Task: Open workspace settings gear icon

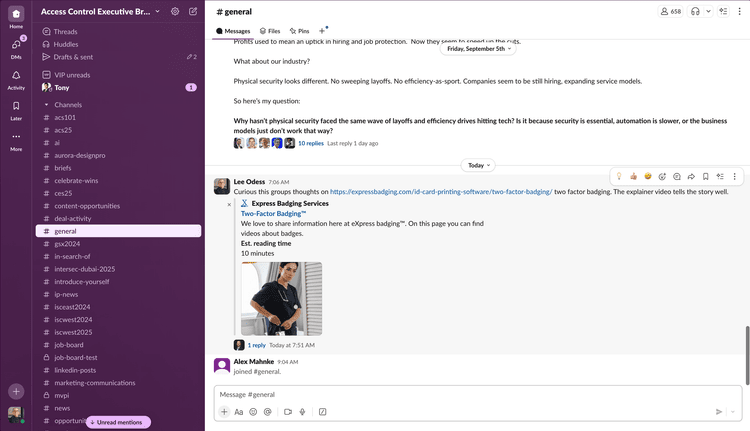Action: tap(175, 11)
